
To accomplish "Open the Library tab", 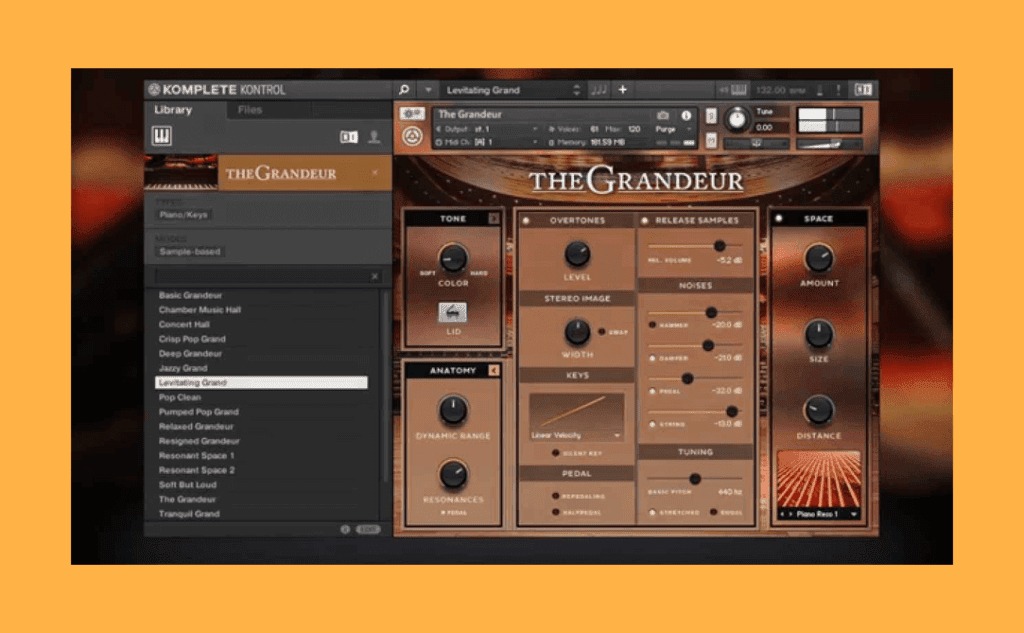I will pyautogui.click(x=173, y=110).
